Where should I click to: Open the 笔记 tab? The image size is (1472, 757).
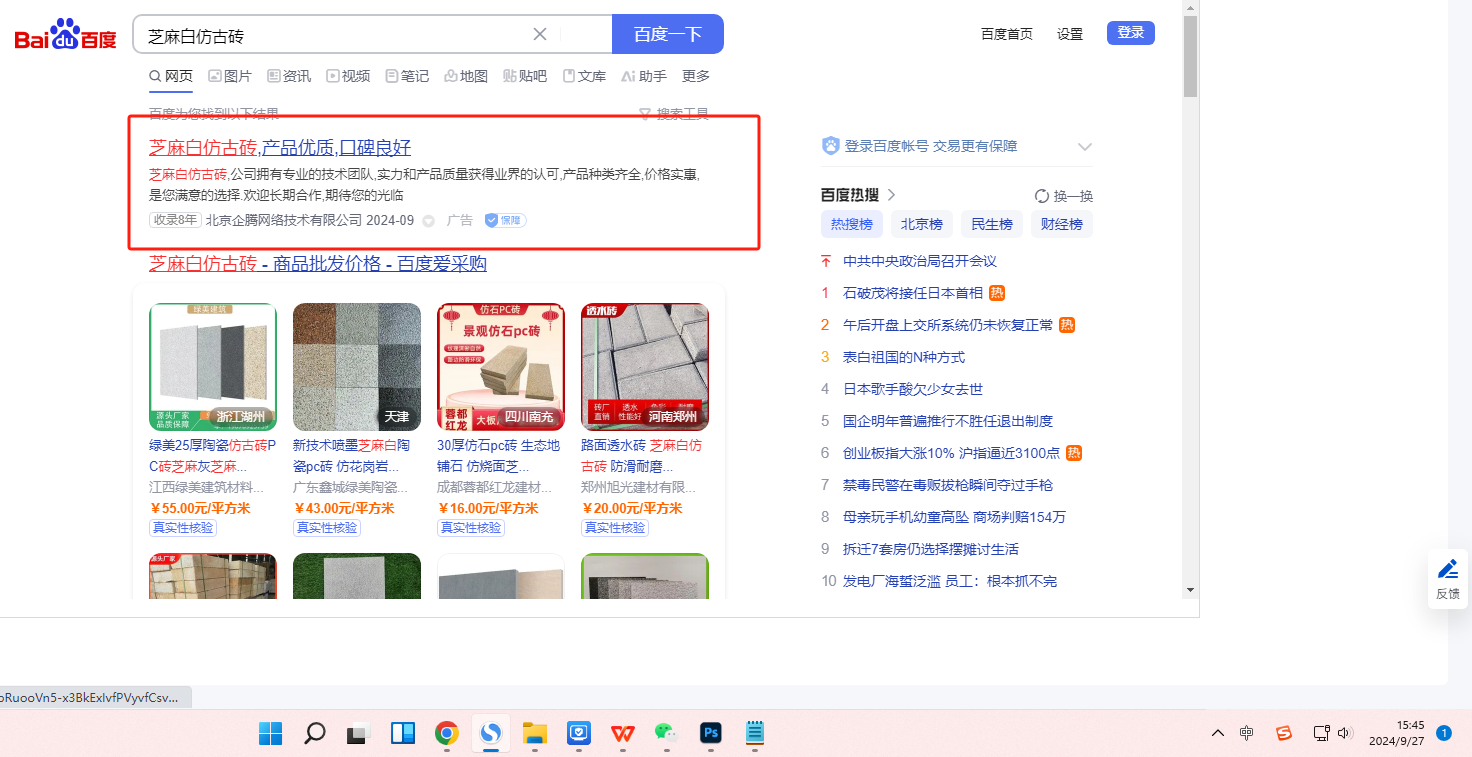pos(407,76)
